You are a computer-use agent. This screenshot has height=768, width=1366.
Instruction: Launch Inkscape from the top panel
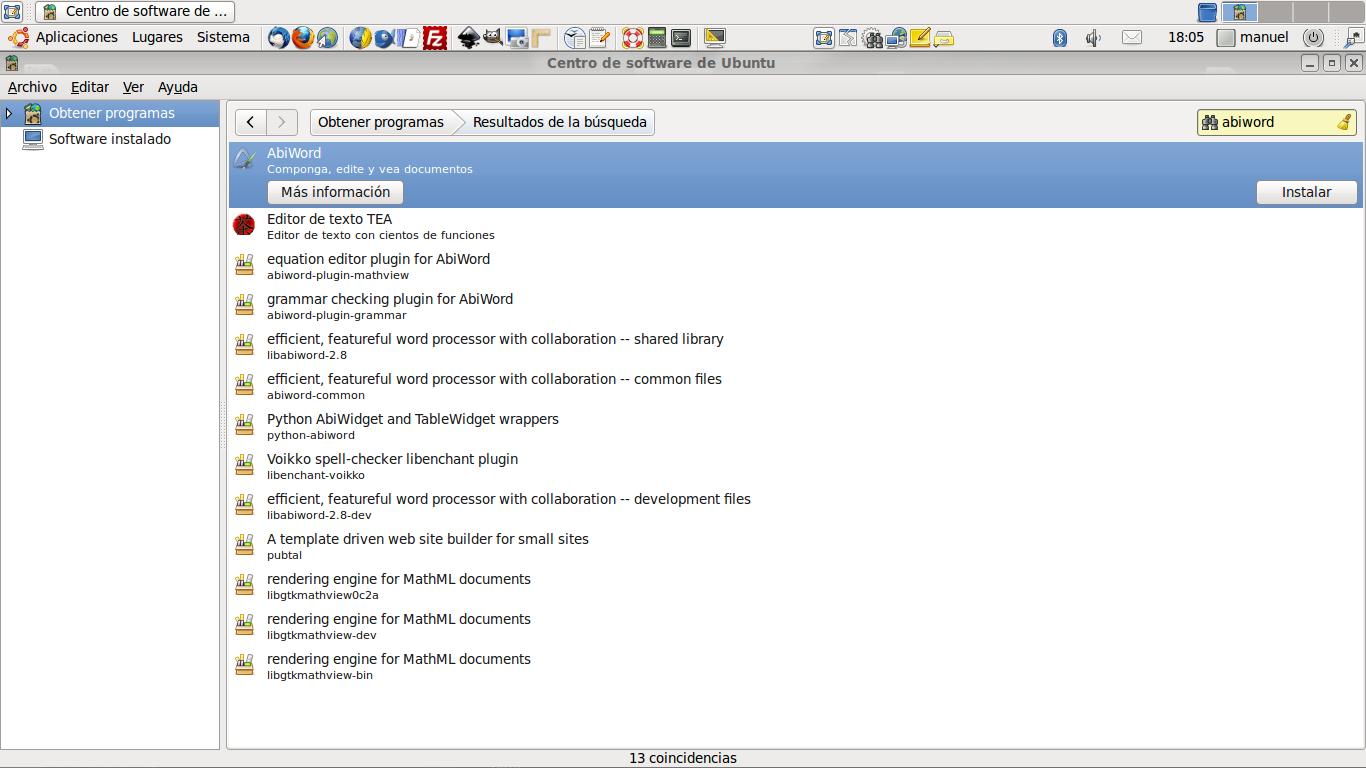[468, 38]
